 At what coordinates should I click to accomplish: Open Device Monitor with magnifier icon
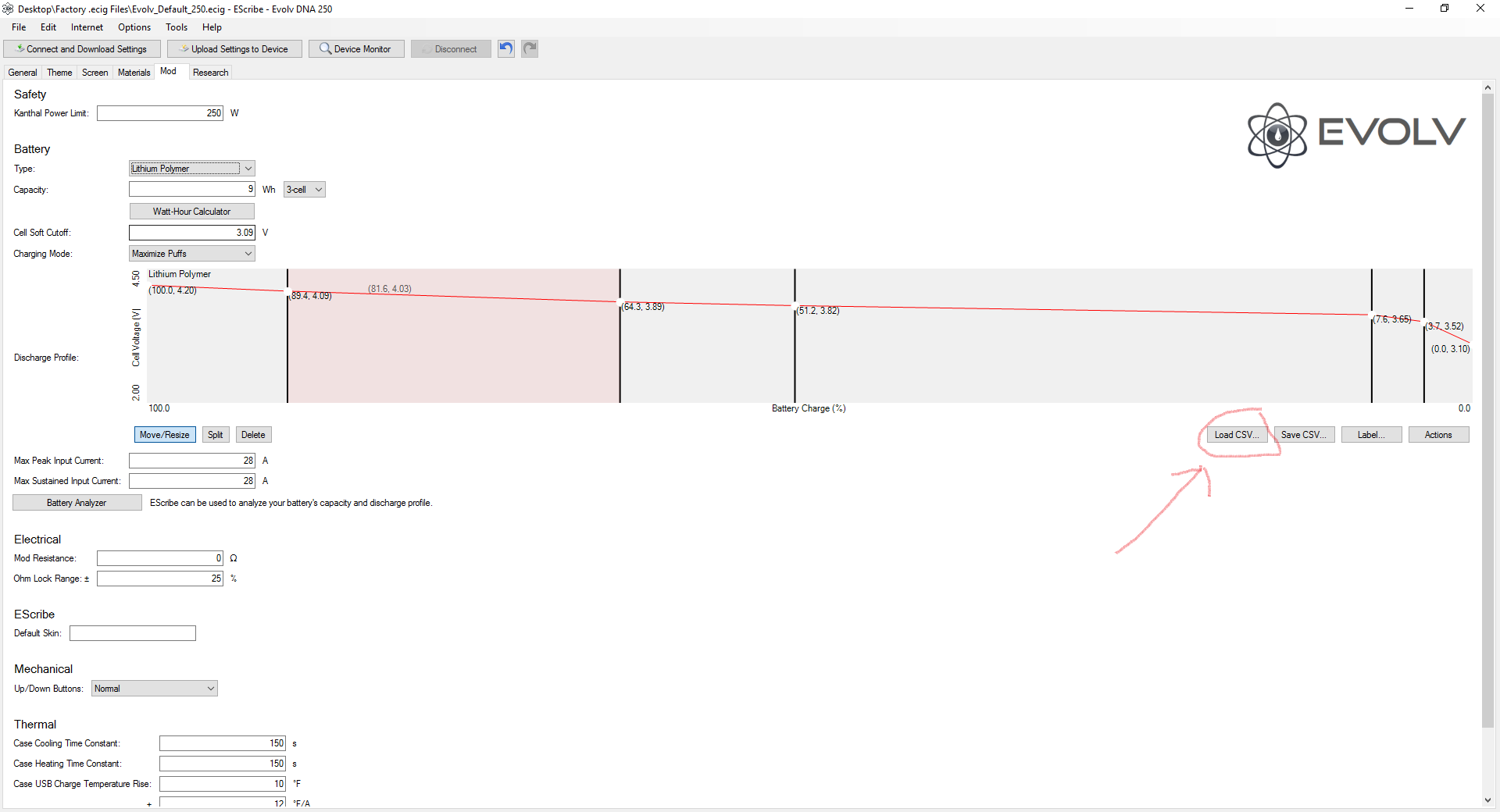pos(356,48)
